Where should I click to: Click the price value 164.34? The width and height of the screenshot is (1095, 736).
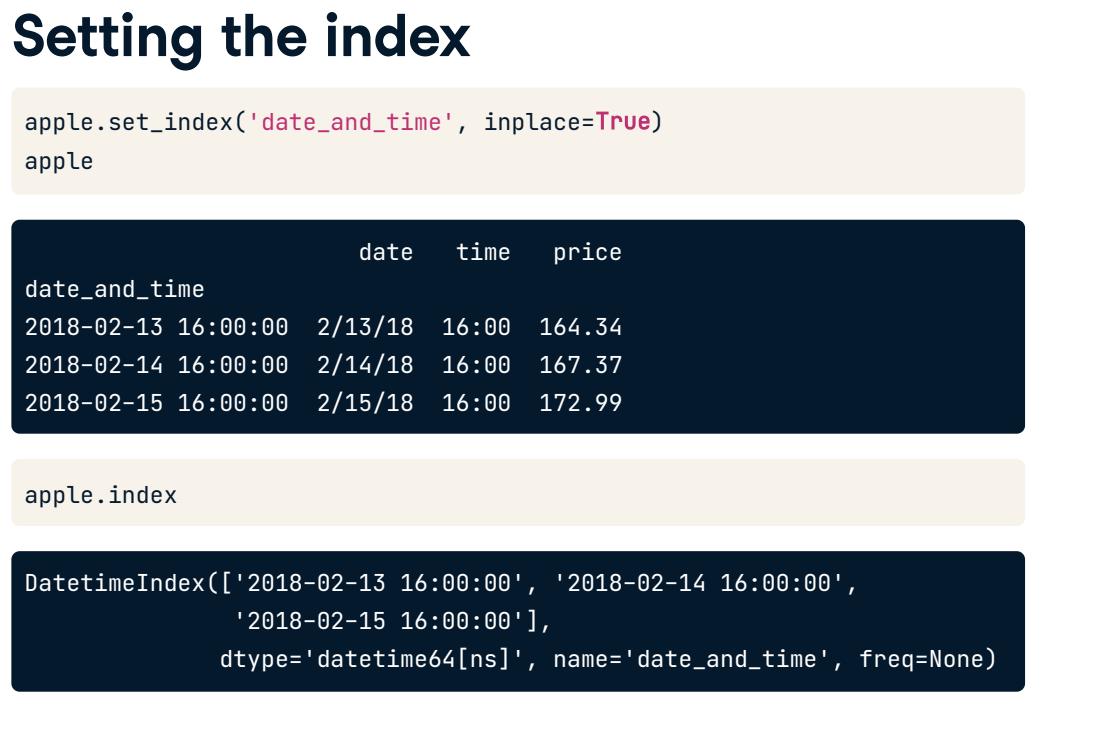point(580,327)
